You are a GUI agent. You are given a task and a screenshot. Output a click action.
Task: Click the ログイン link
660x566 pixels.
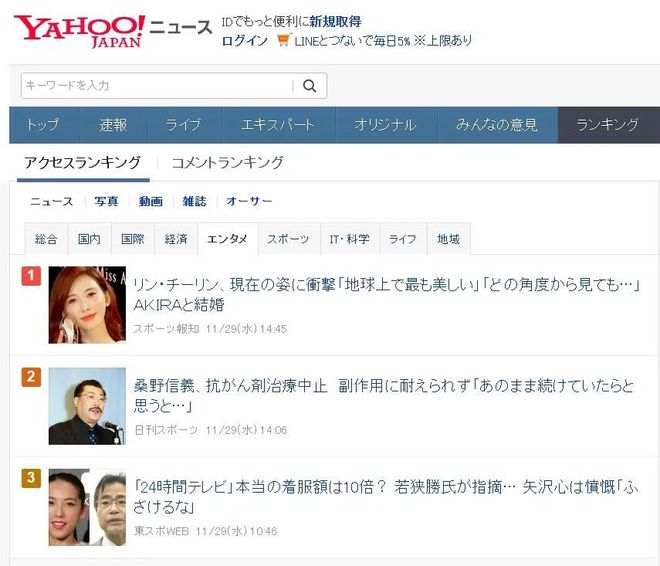tap(245, 41)
